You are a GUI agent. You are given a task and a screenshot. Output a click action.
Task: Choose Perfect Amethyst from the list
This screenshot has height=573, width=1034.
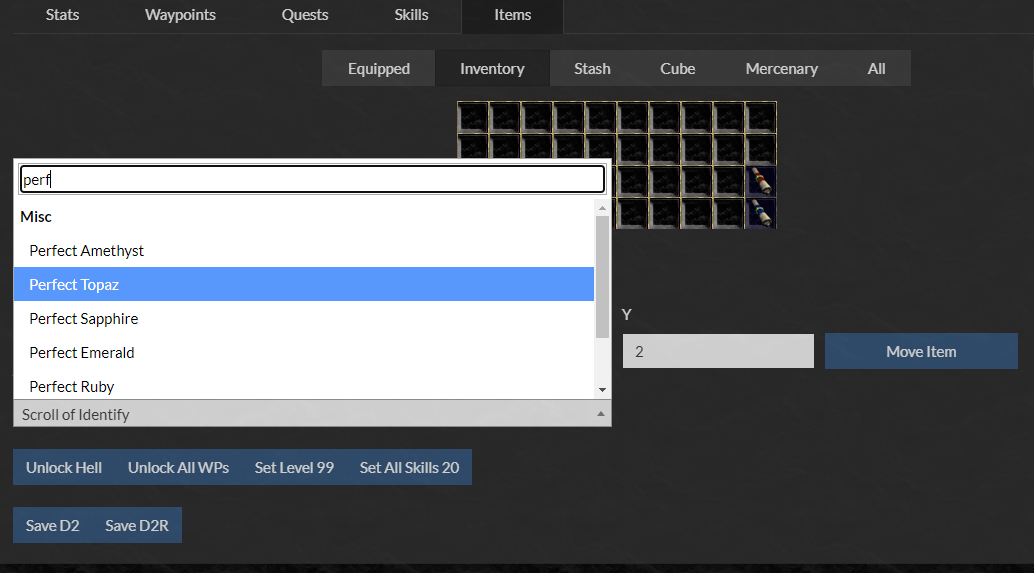pos(304,251)
